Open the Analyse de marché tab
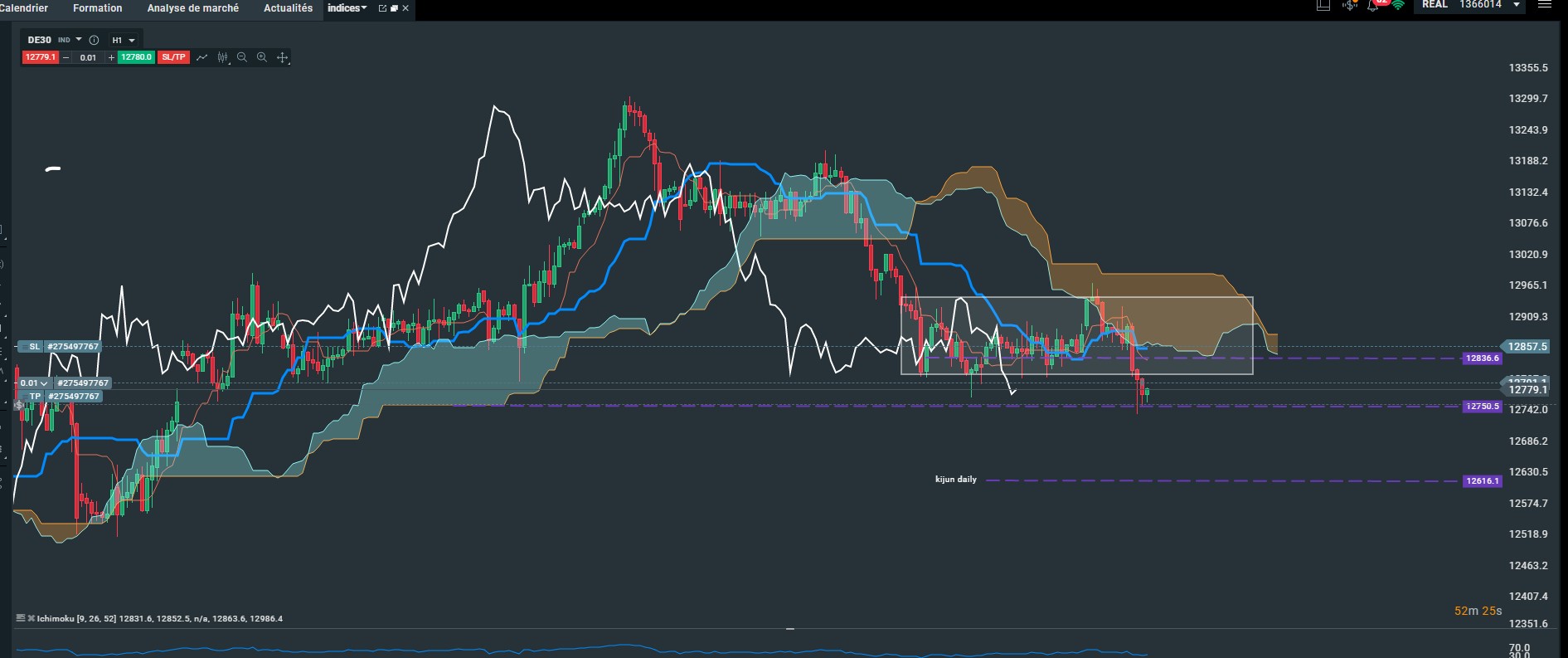The image size is (1568, 658). 192,8
